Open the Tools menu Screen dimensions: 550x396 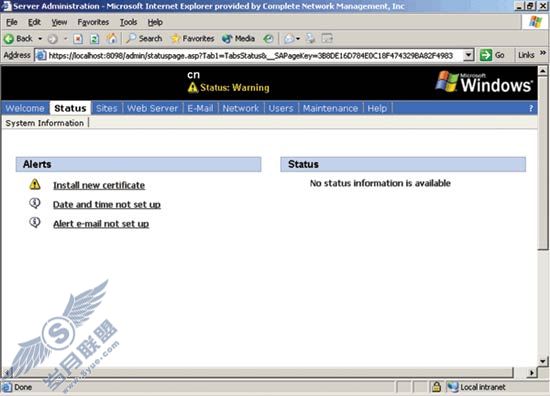point(128,22)
